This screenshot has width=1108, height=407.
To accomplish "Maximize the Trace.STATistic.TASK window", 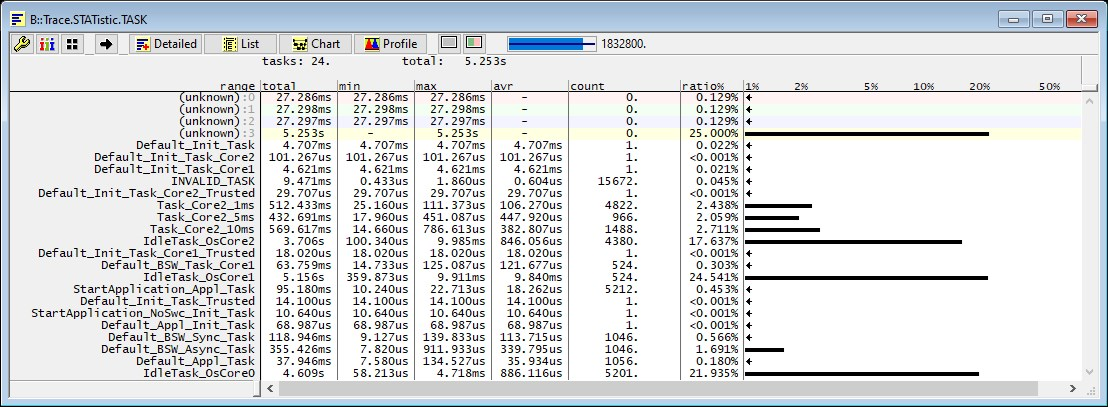I will [1047, 17].
